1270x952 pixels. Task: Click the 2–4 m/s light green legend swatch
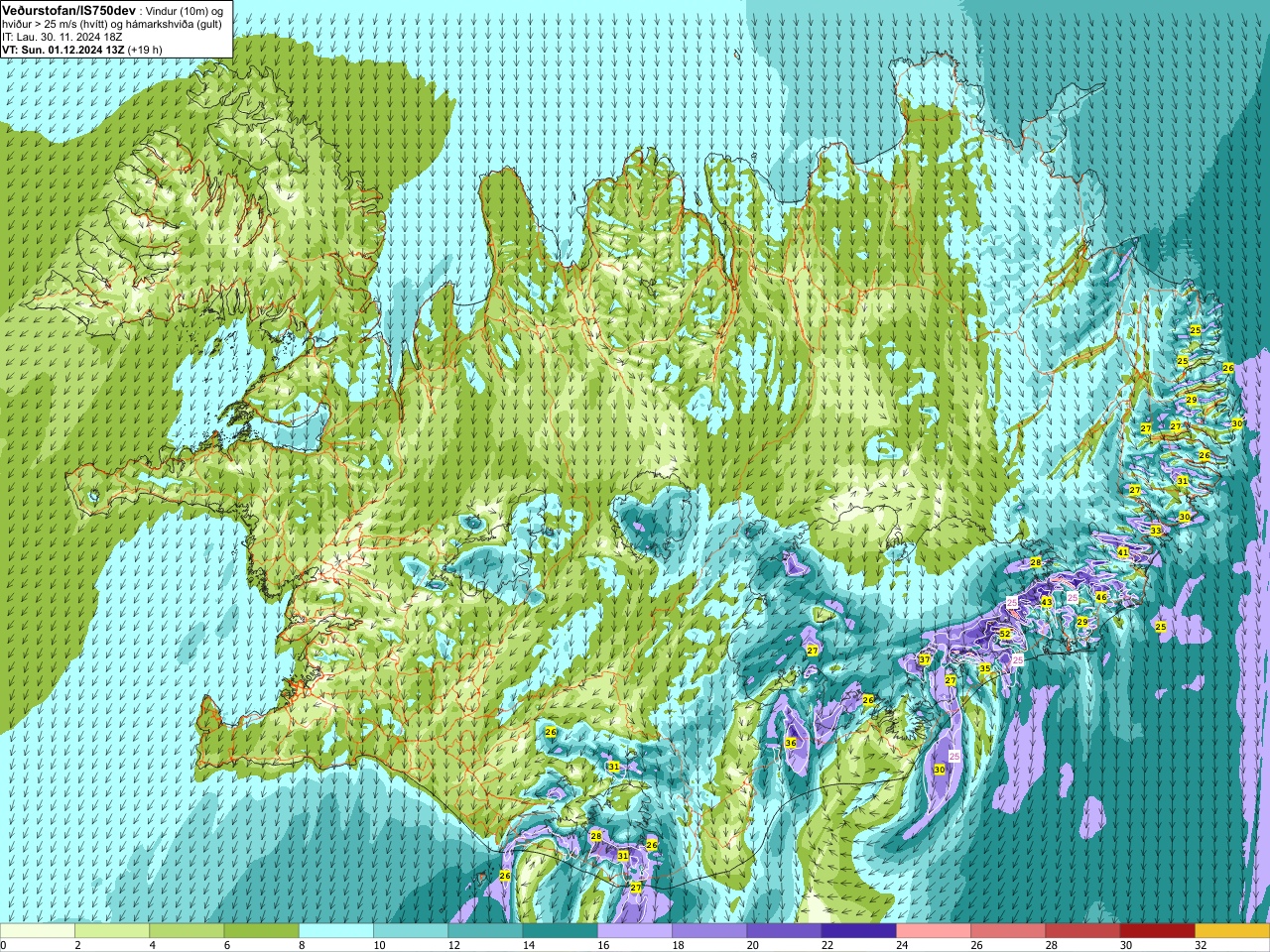coord(112,931)
